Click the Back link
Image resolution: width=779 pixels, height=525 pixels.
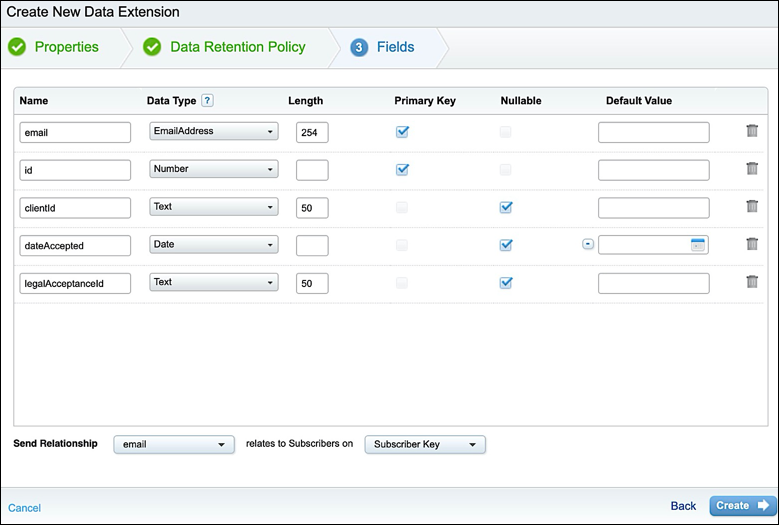click(x=683, y=506)
